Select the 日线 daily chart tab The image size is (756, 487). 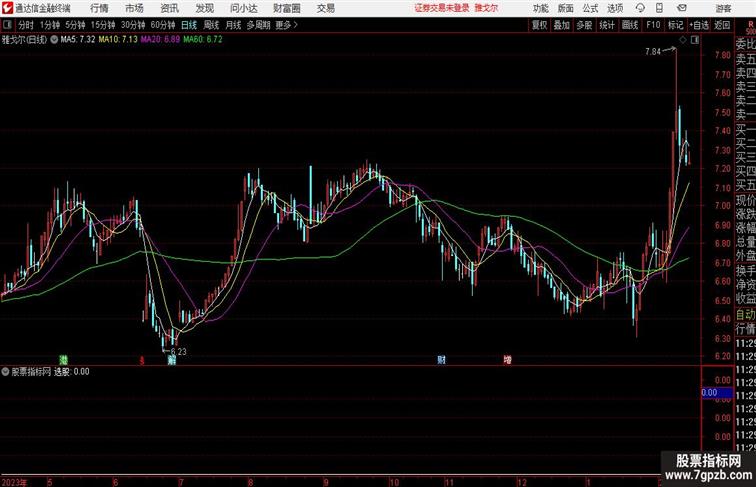[189, 25]
